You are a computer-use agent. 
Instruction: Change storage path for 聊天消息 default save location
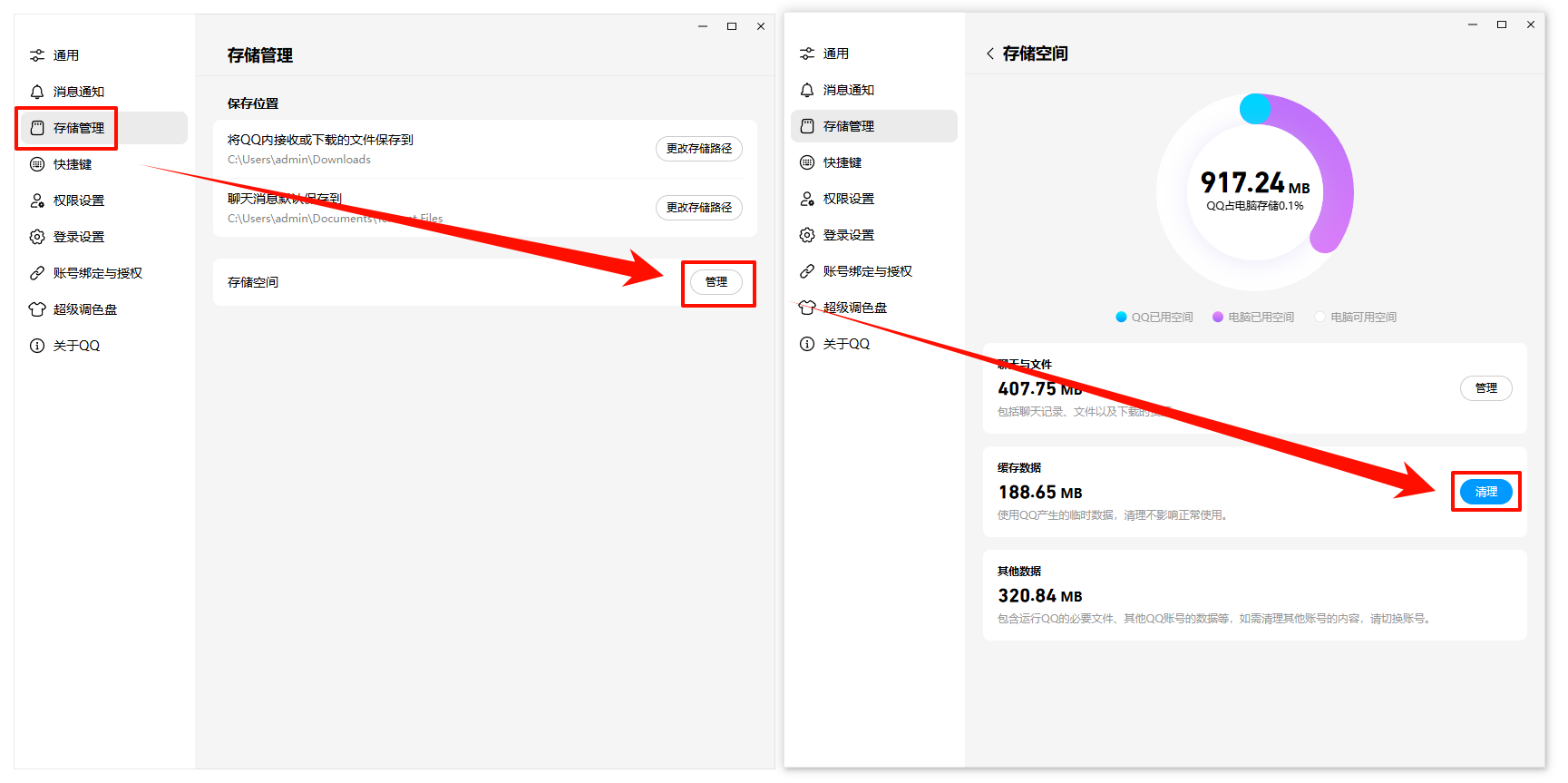coord(698,208)
